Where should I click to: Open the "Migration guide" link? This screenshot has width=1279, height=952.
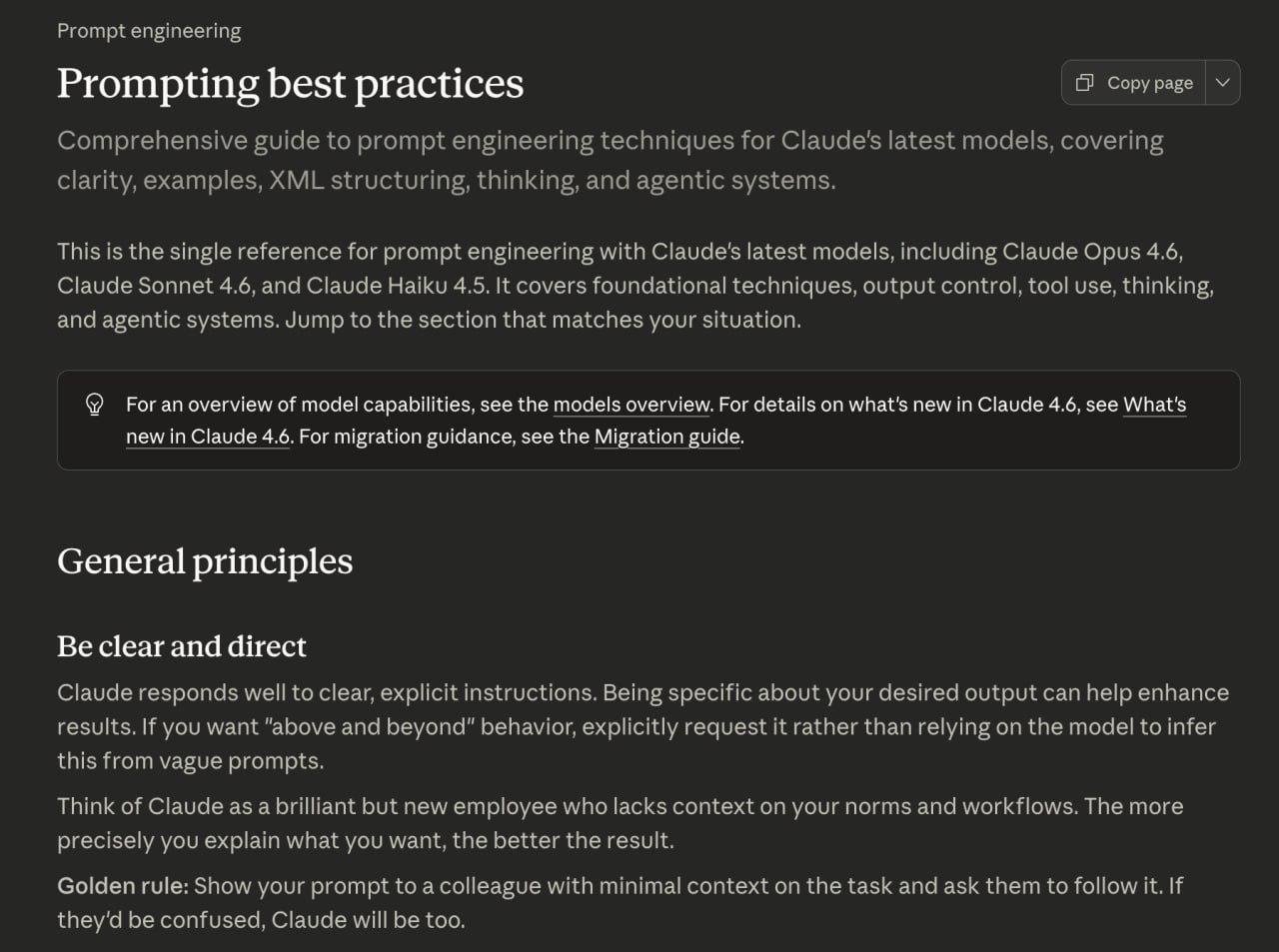[666, 437]
